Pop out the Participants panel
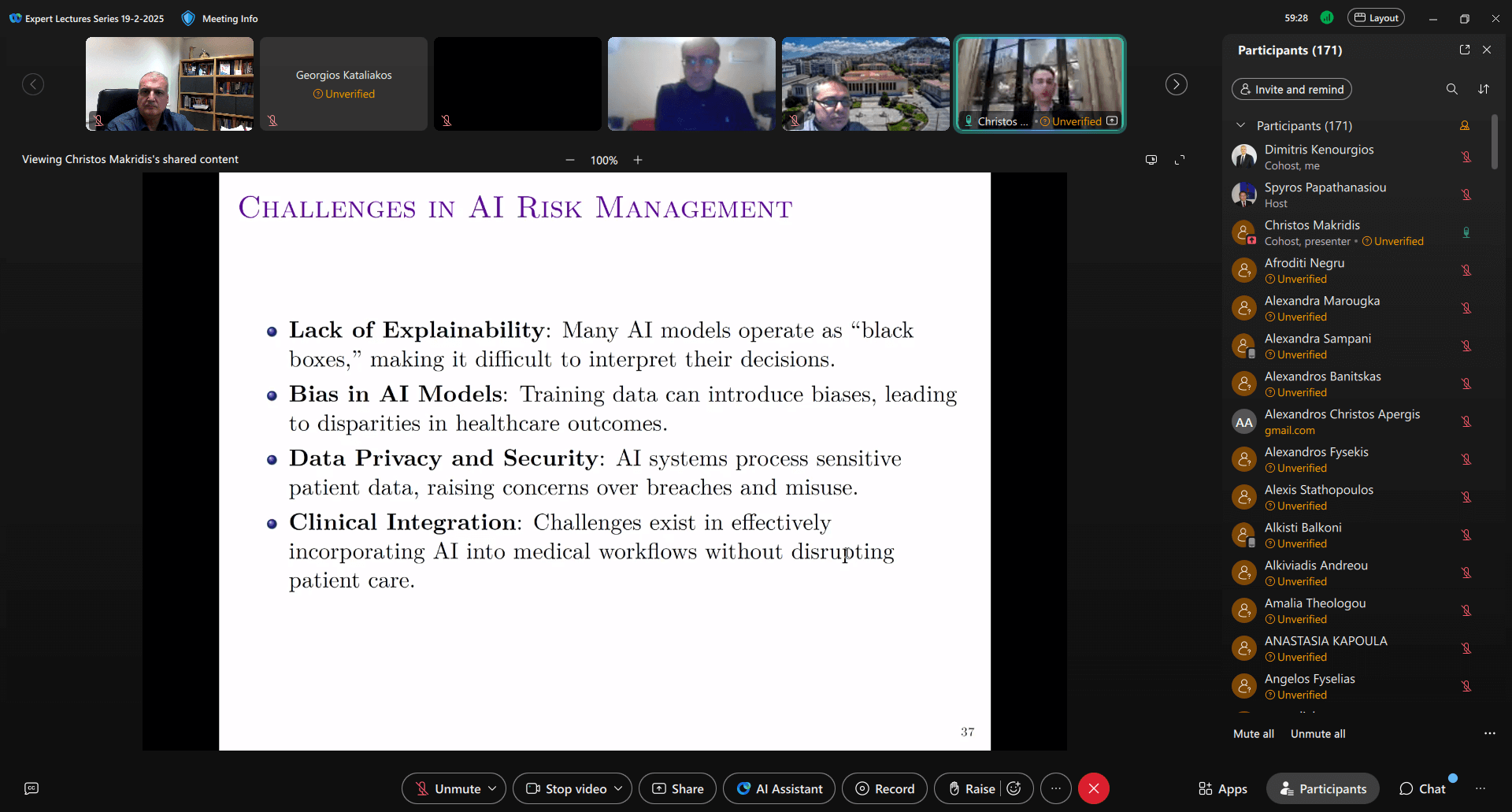Screen dimensions: 1512x812 1465,50
